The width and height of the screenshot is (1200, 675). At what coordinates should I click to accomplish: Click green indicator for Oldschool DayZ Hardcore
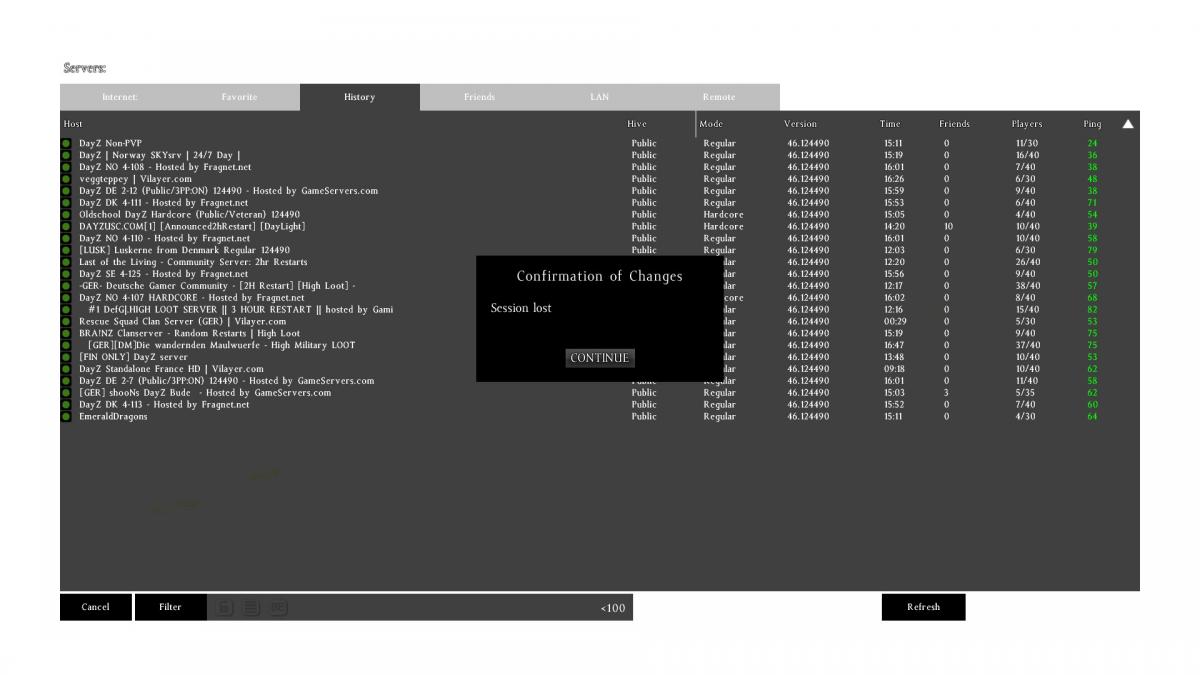[x=66, y=215]
